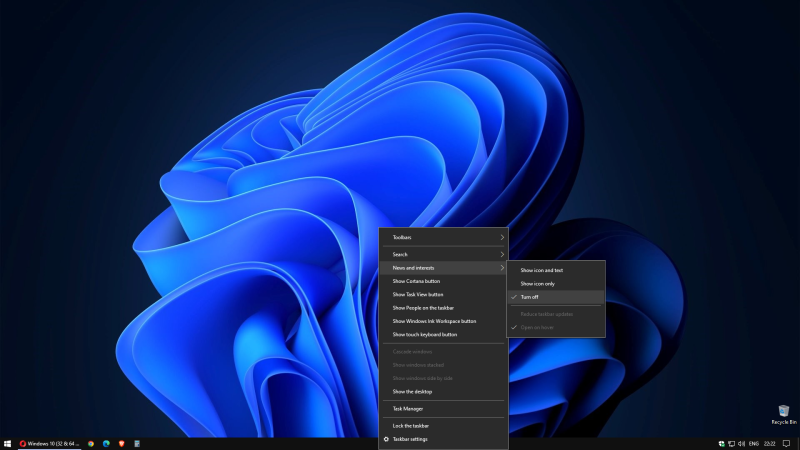Open Brave browser from the taskbar
The image size is (800, 450).
click(121, 443)
